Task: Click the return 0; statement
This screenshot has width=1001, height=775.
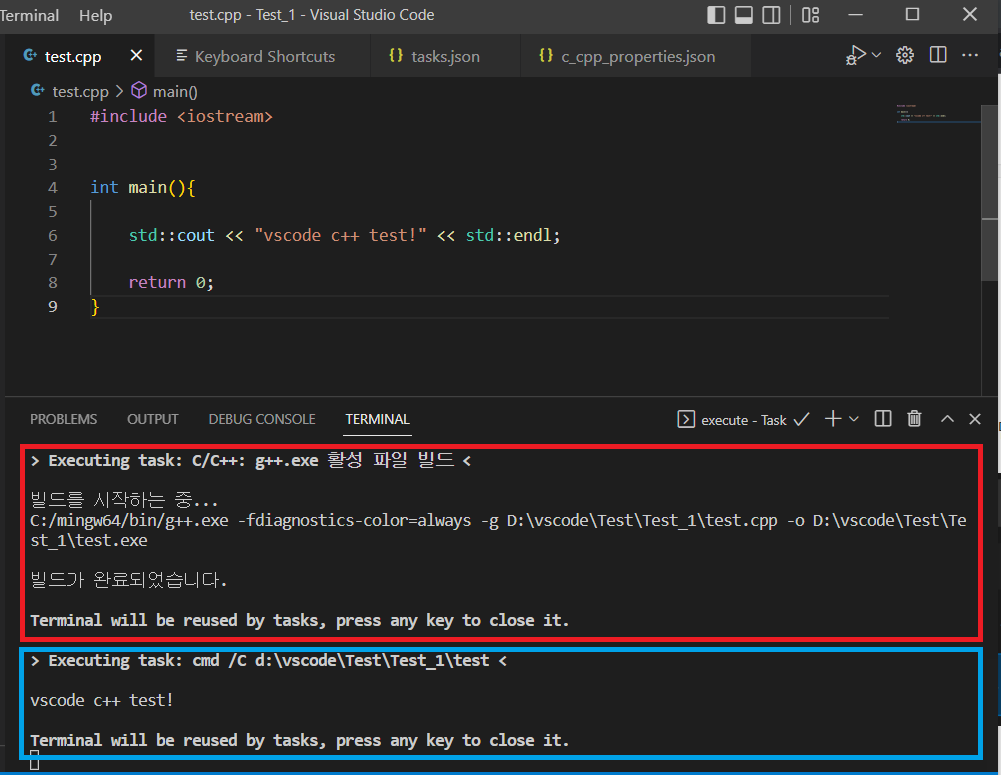Action: (171, 282)
